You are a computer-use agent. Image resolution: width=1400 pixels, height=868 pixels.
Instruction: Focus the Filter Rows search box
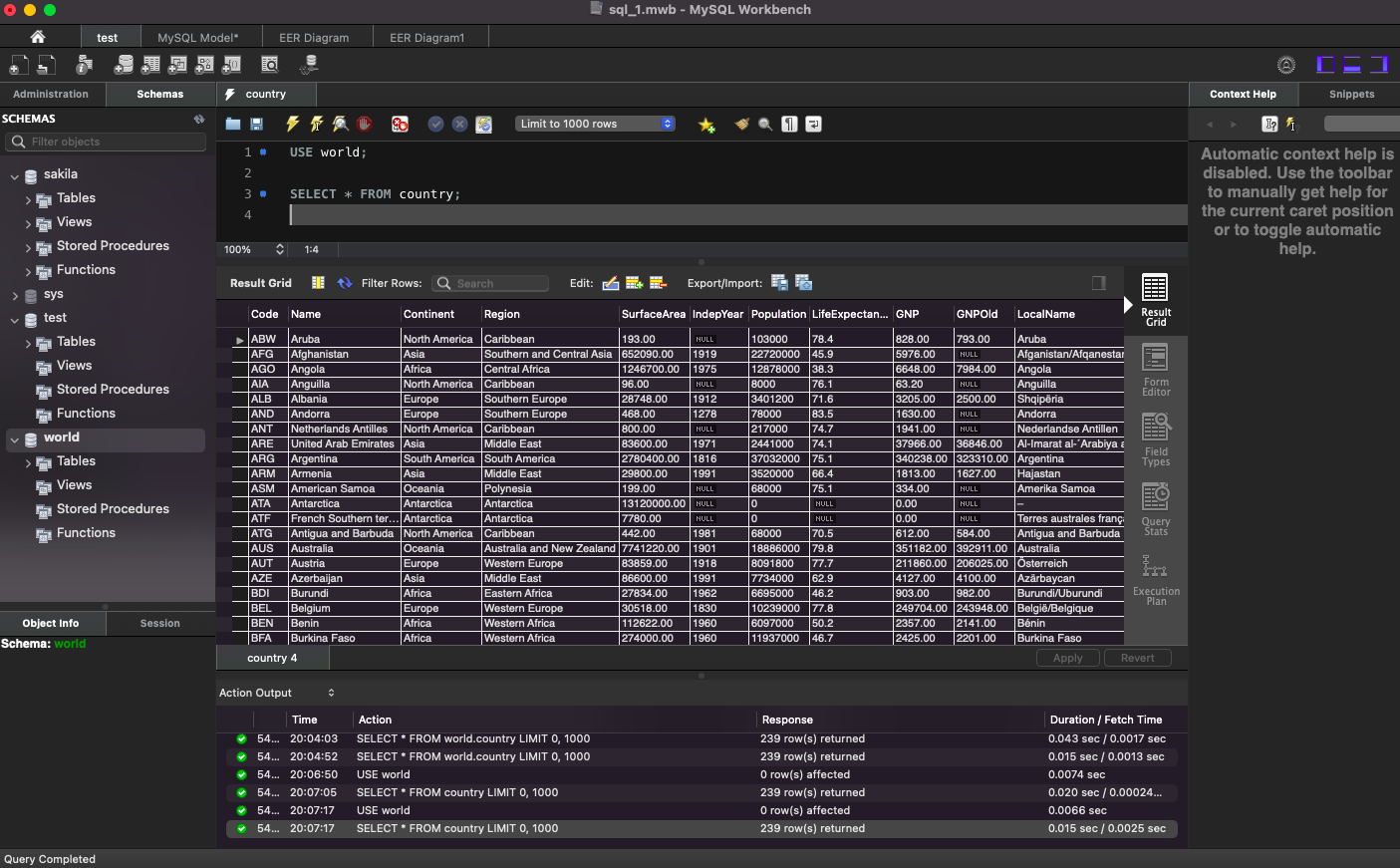coord(490,283)
